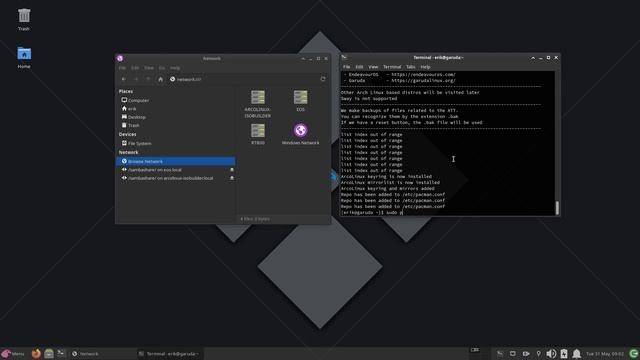Go back in the Network file manager

(x=124, y=79)
